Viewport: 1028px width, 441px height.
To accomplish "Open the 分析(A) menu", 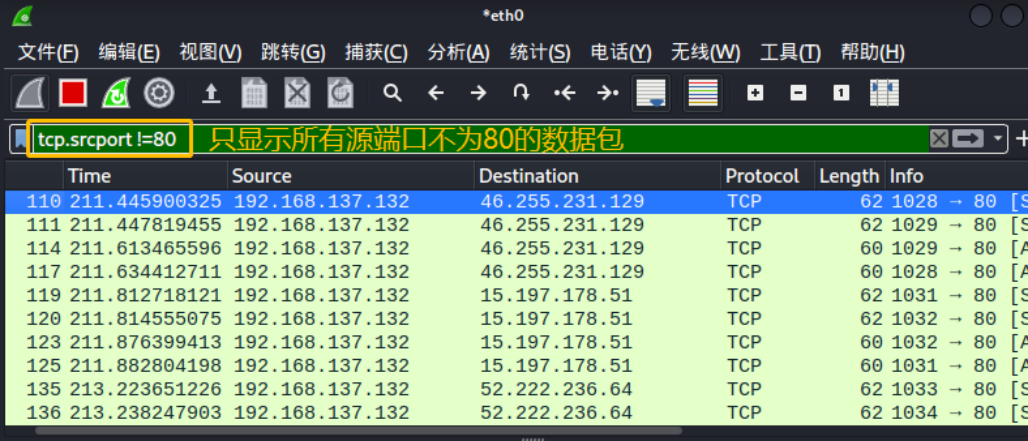I will point(458,52).
